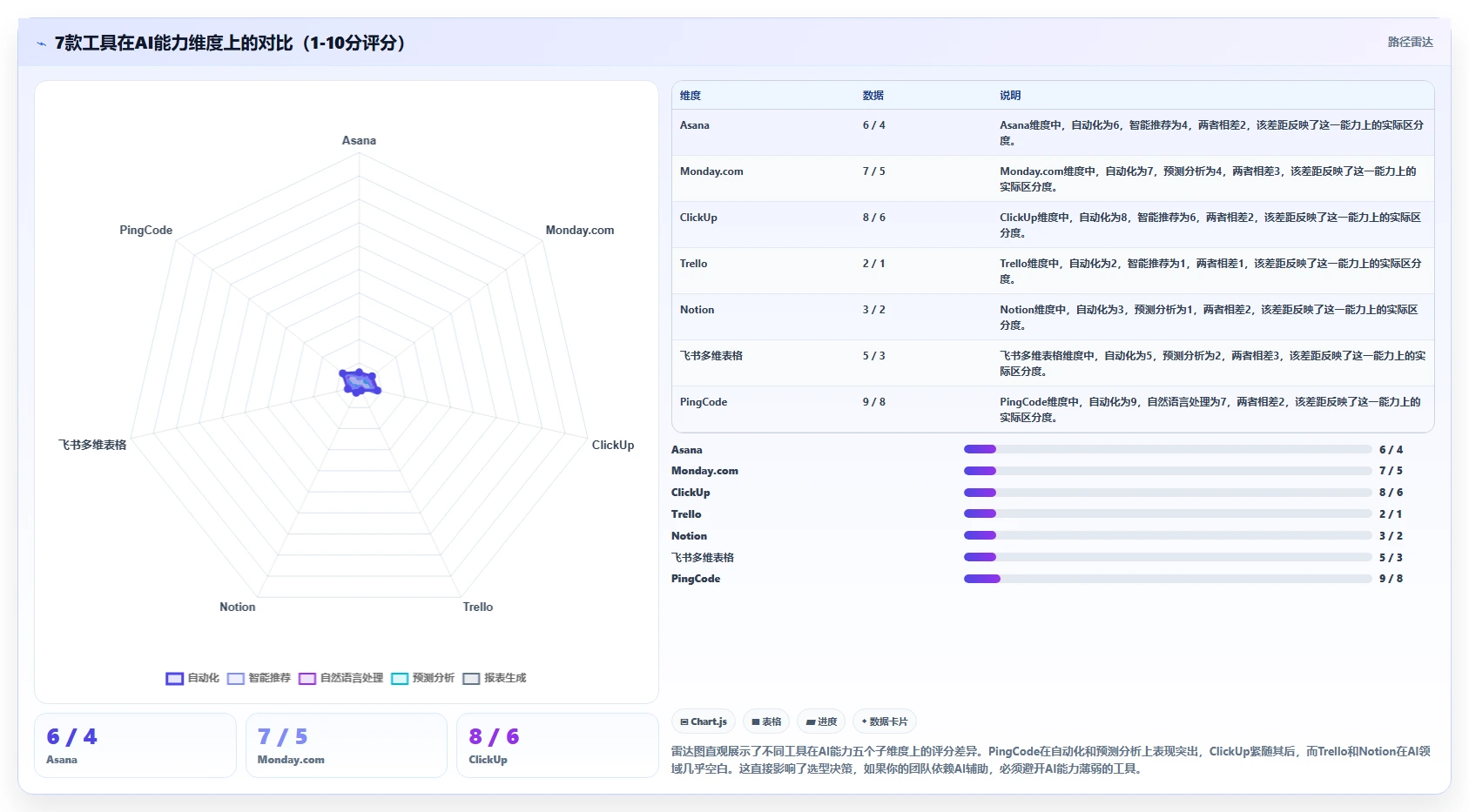Screen dimensions: 1469x812
Task: Click the ClickUp progress bar
Action: point(1167,493)
